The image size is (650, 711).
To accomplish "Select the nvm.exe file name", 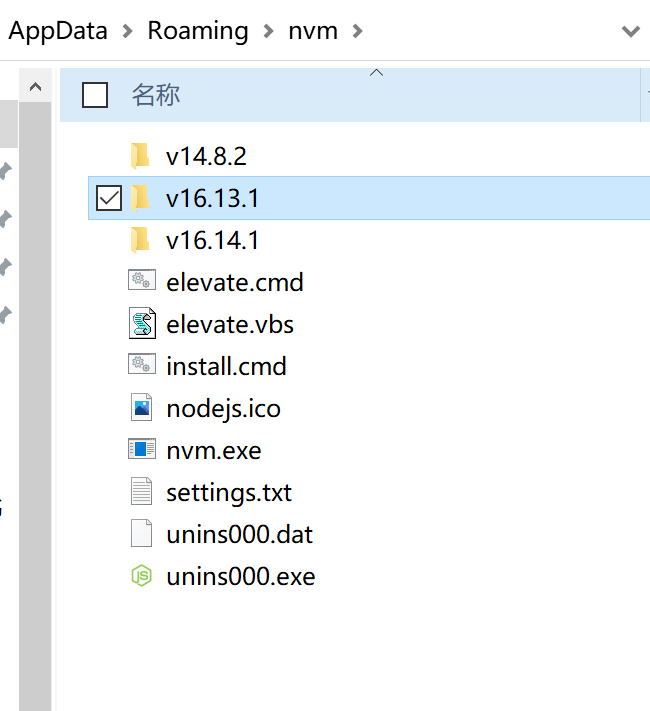I will (214, 451).
